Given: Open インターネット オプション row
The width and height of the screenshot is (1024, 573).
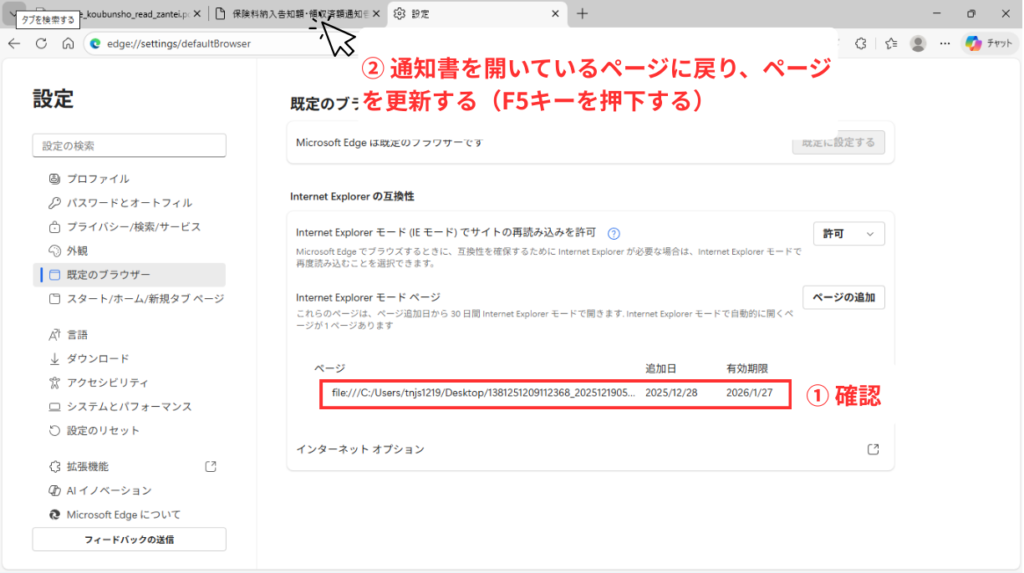Looking at the screenshot, I should pyautogui.click(x=590, y=450).
